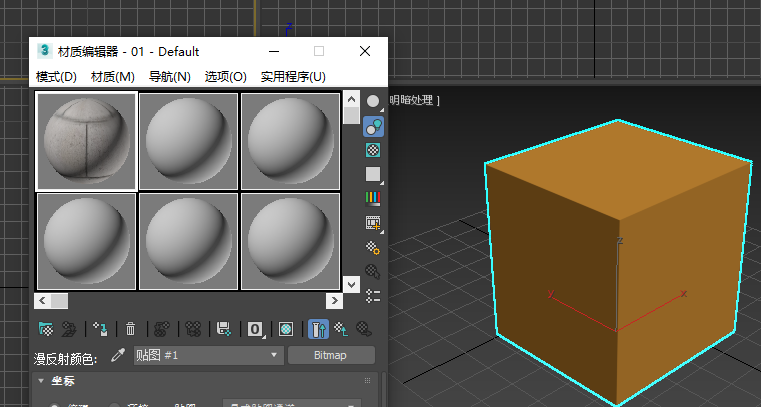Select the textured first material sample slot
761x407 pixels.
pyautogui.click(x=86, y=141)
